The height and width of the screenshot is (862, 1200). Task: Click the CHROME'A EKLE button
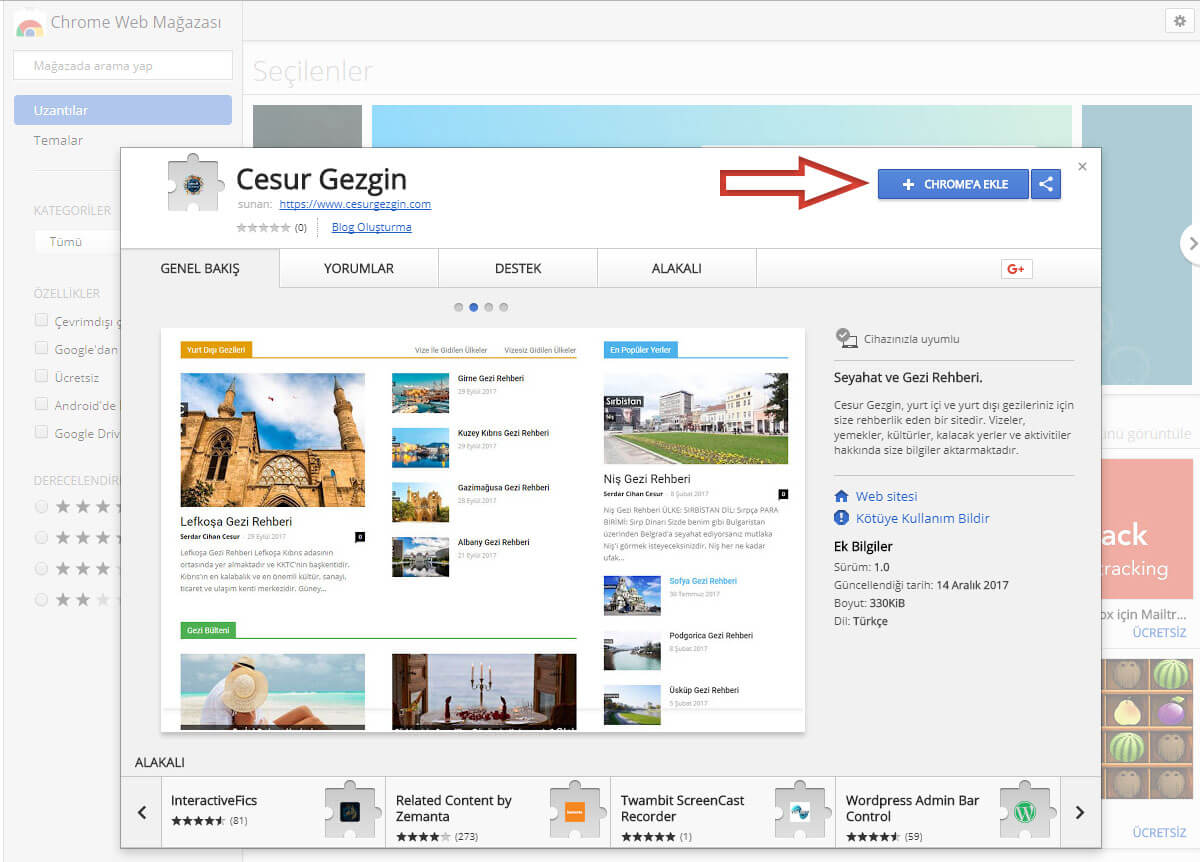click(x=953, y=184)
